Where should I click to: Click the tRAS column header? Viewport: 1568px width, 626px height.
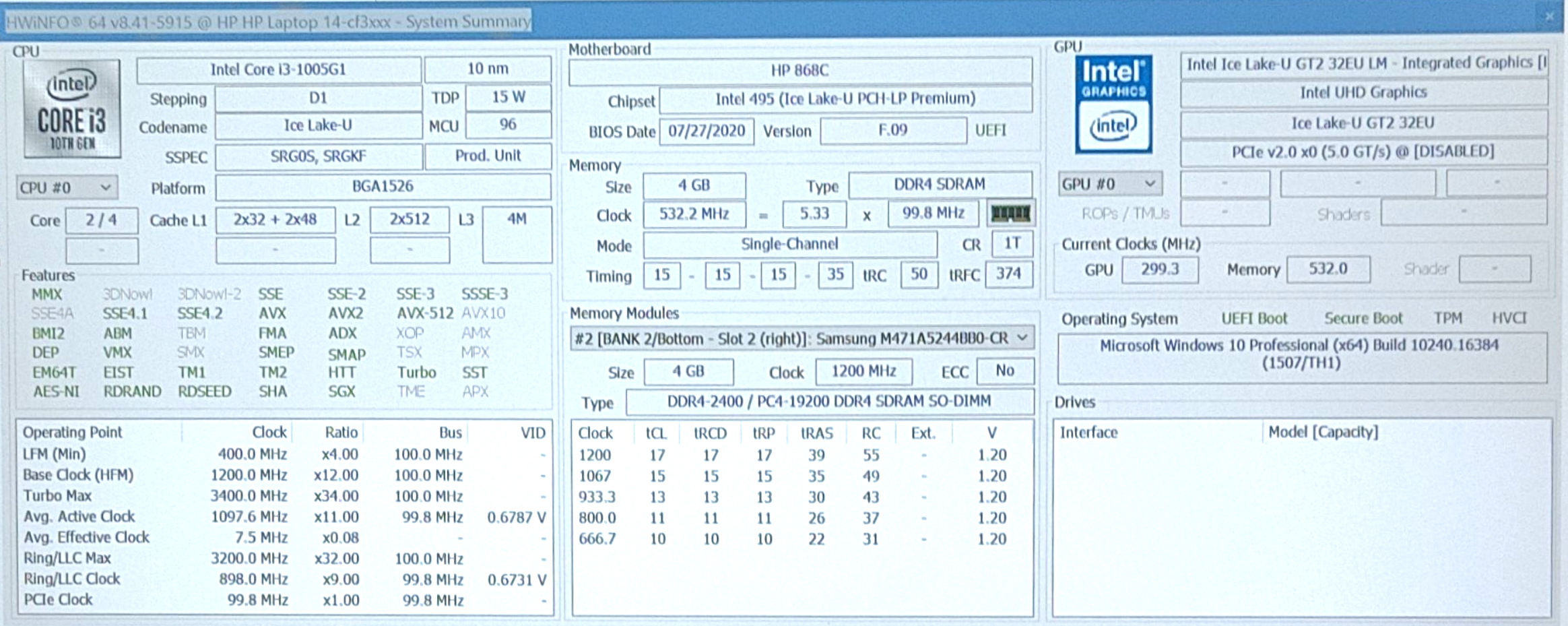pyautogui.click(x=816, y=433)
